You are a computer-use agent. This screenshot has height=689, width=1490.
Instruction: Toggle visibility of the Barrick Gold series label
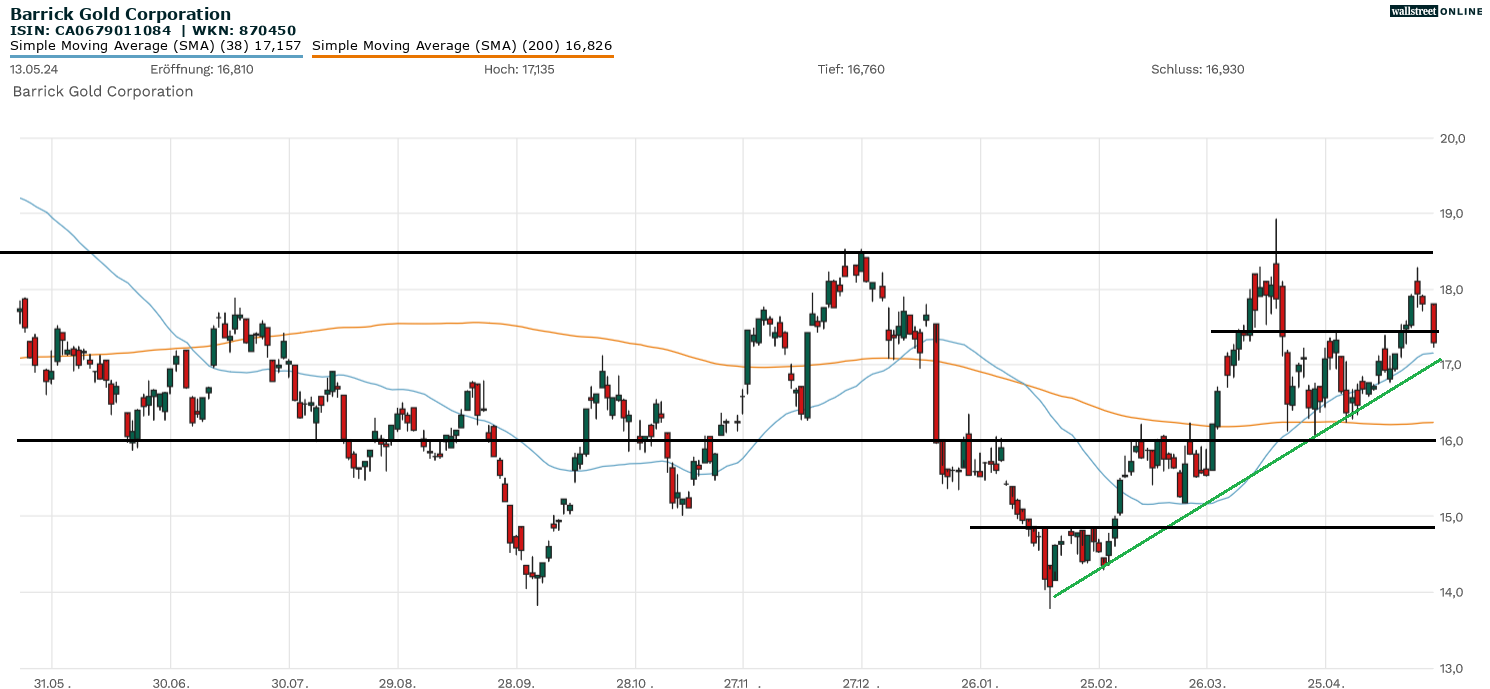coord(103,91)
